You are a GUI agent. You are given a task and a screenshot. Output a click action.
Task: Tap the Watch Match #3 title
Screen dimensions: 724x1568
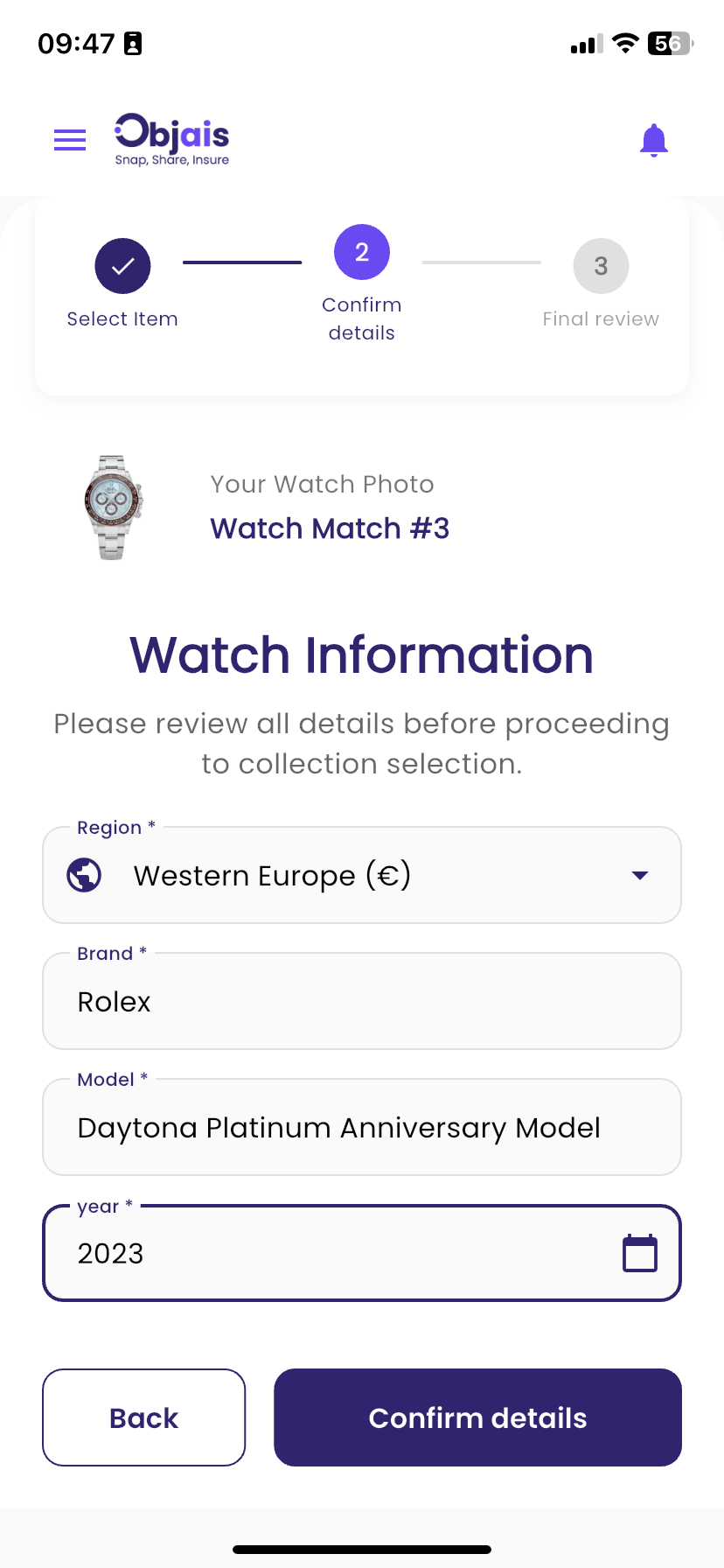[330, 528]
